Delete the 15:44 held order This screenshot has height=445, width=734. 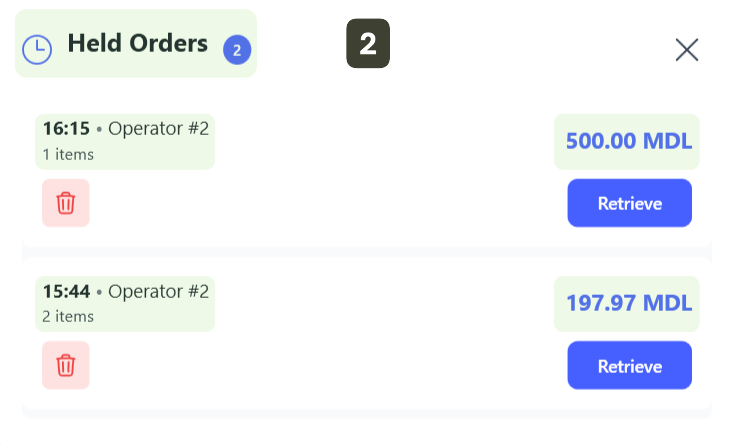click(66, 365)
